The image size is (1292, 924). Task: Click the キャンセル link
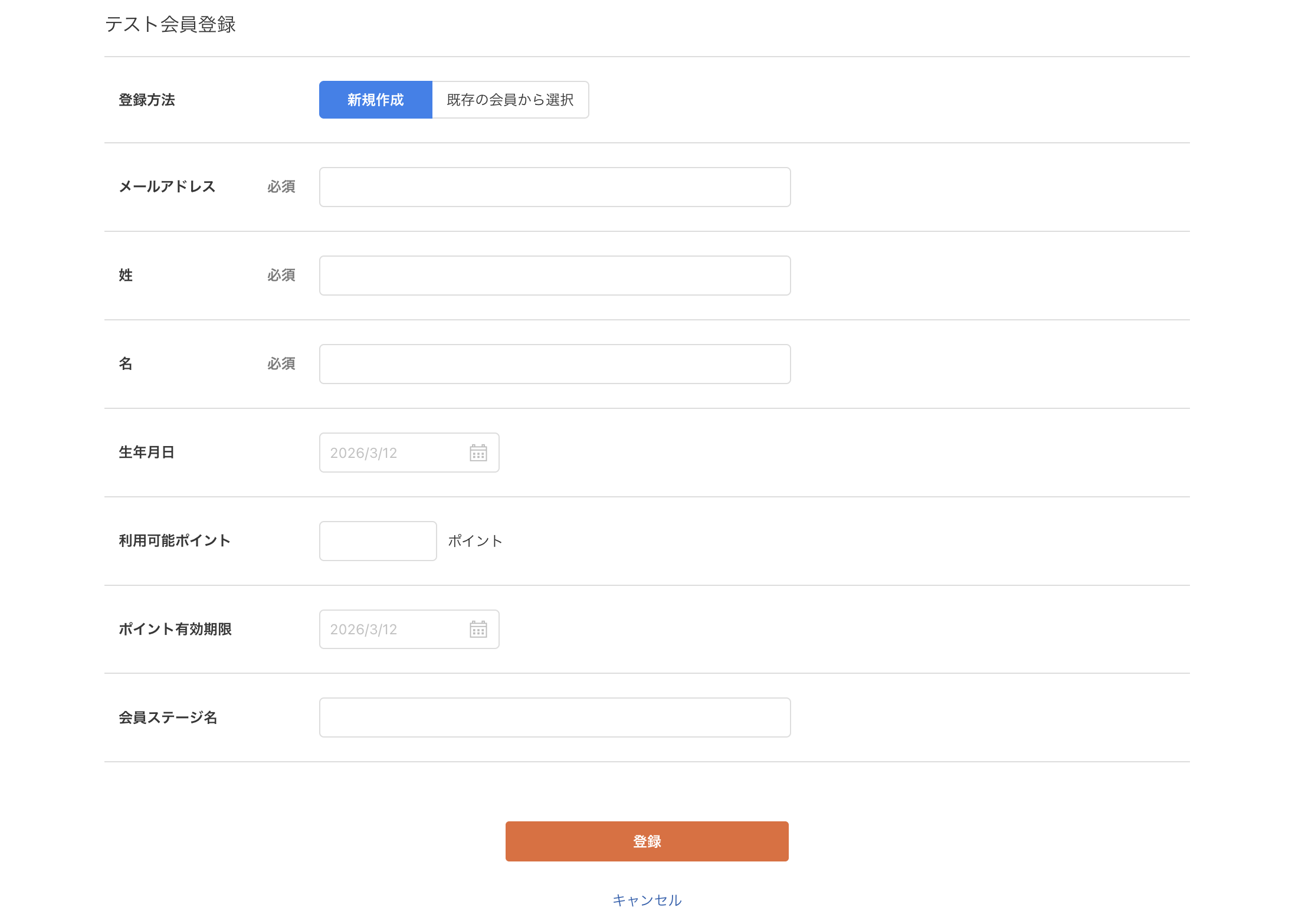click(x=647, y=900)
